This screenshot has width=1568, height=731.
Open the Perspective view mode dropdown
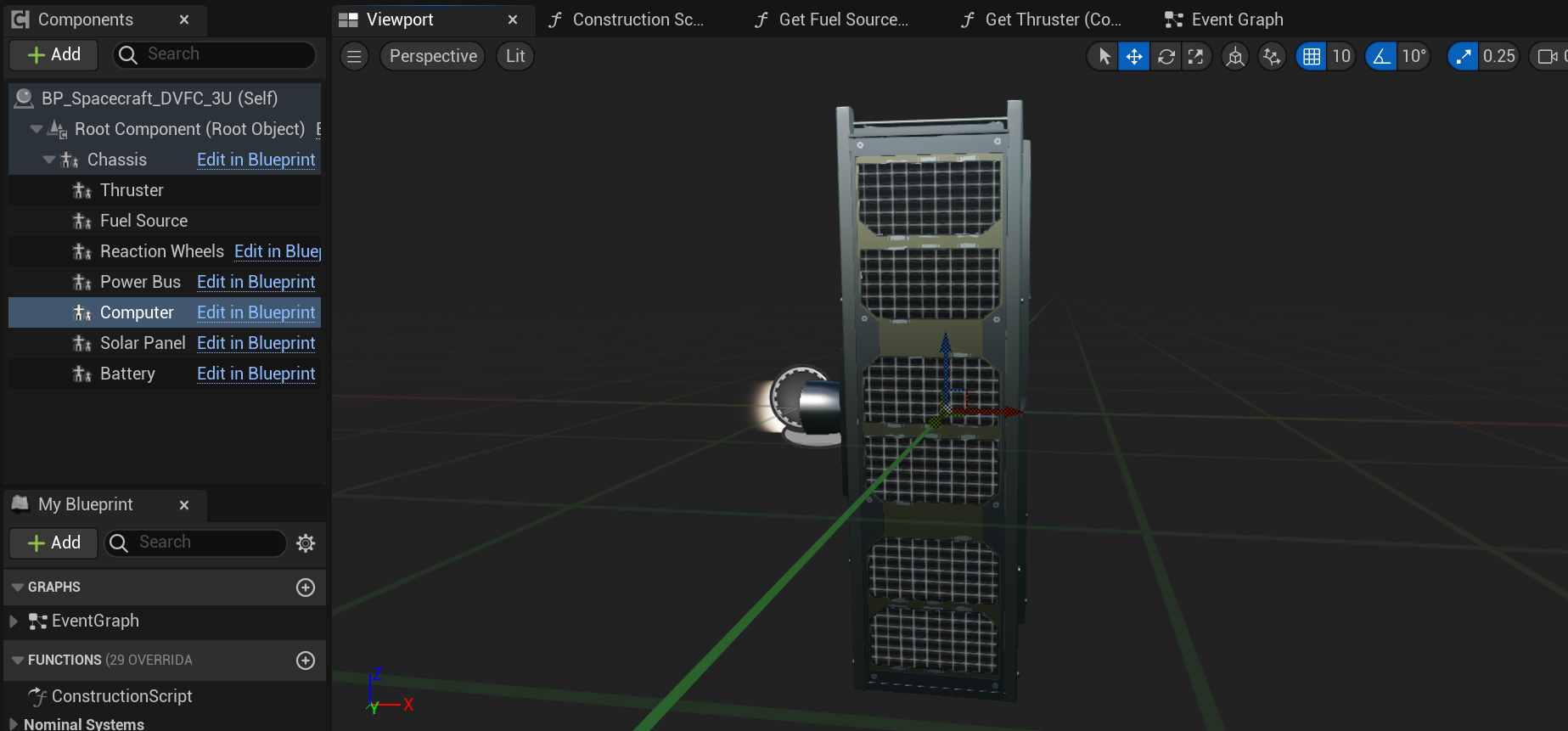[x=433, y=57]
